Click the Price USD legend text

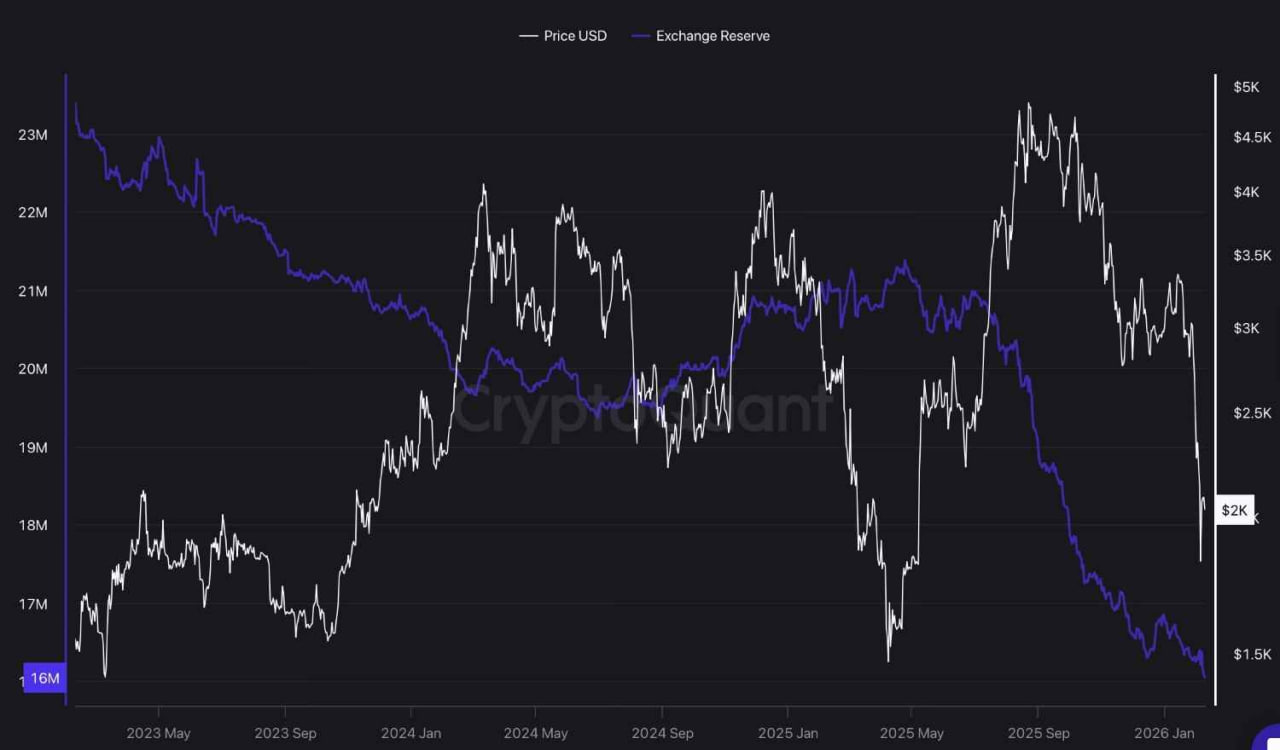pyautogui.click(x=575, y=35)
